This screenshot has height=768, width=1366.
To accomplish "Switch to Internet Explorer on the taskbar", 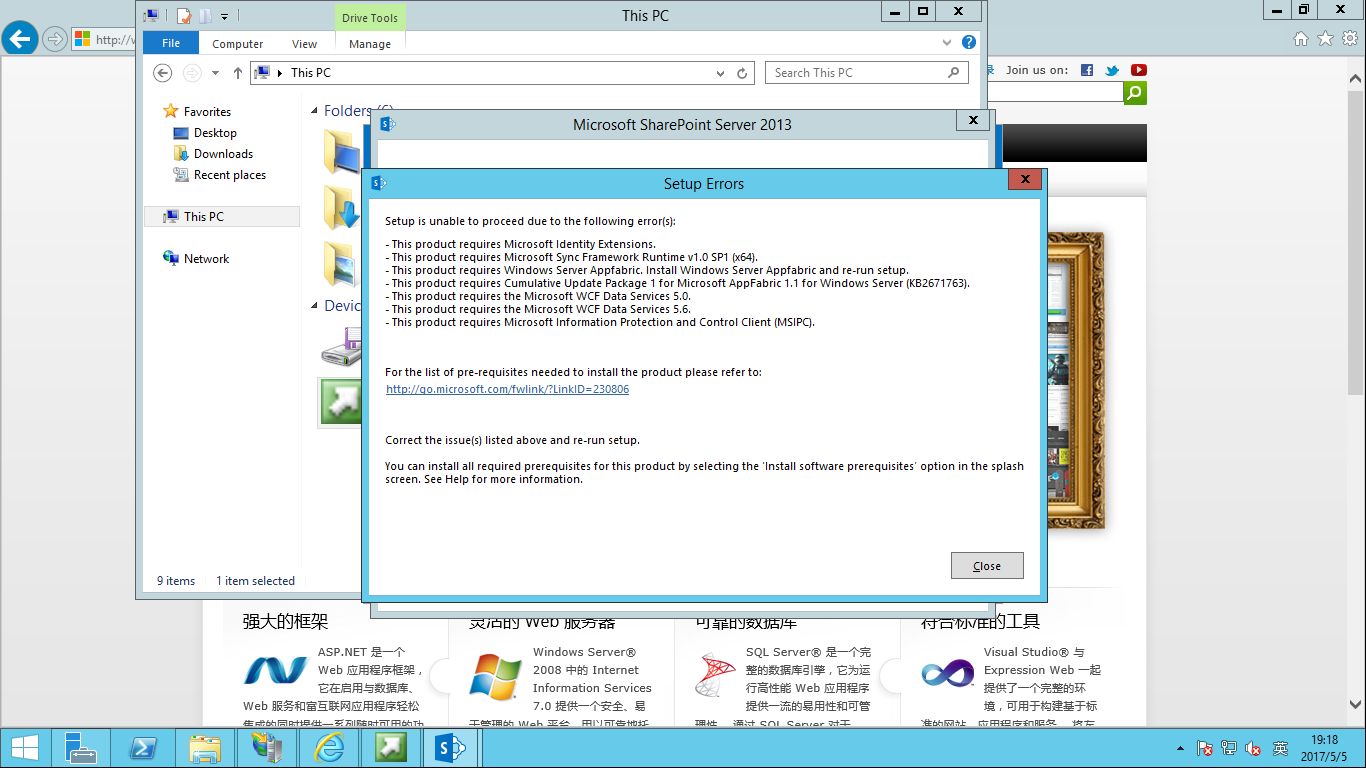I will tap(329, 748).
